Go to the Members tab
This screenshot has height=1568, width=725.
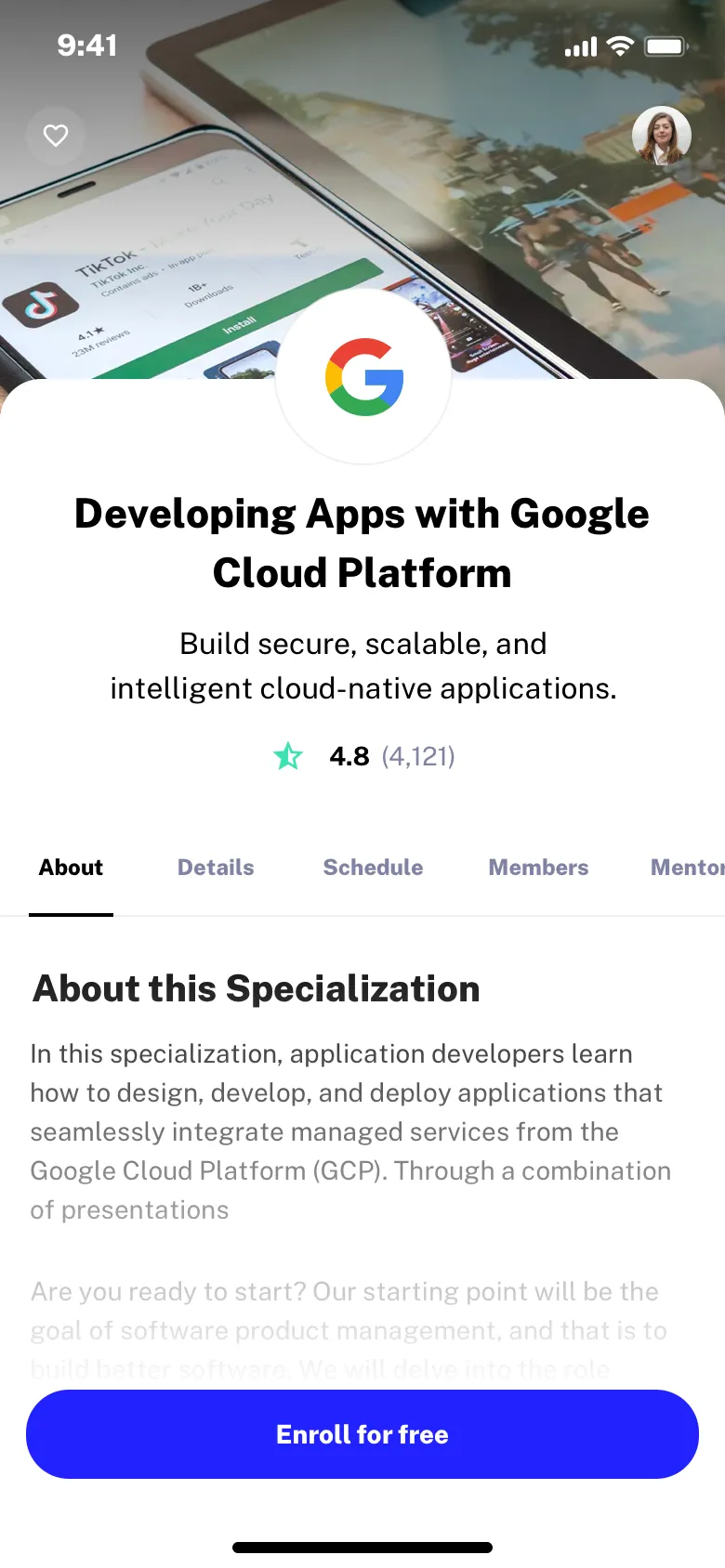[538, 868]
